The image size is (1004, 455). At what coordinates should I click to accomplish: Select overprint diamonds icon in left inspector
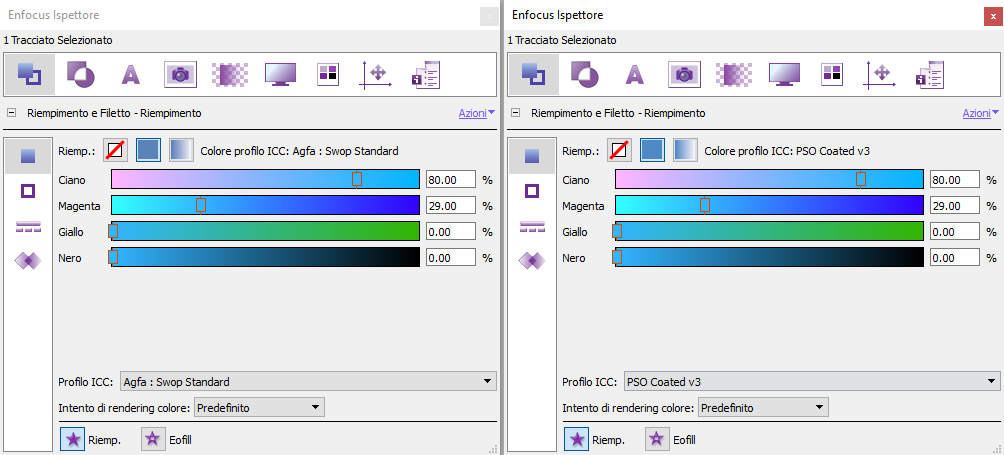[28, 260]
